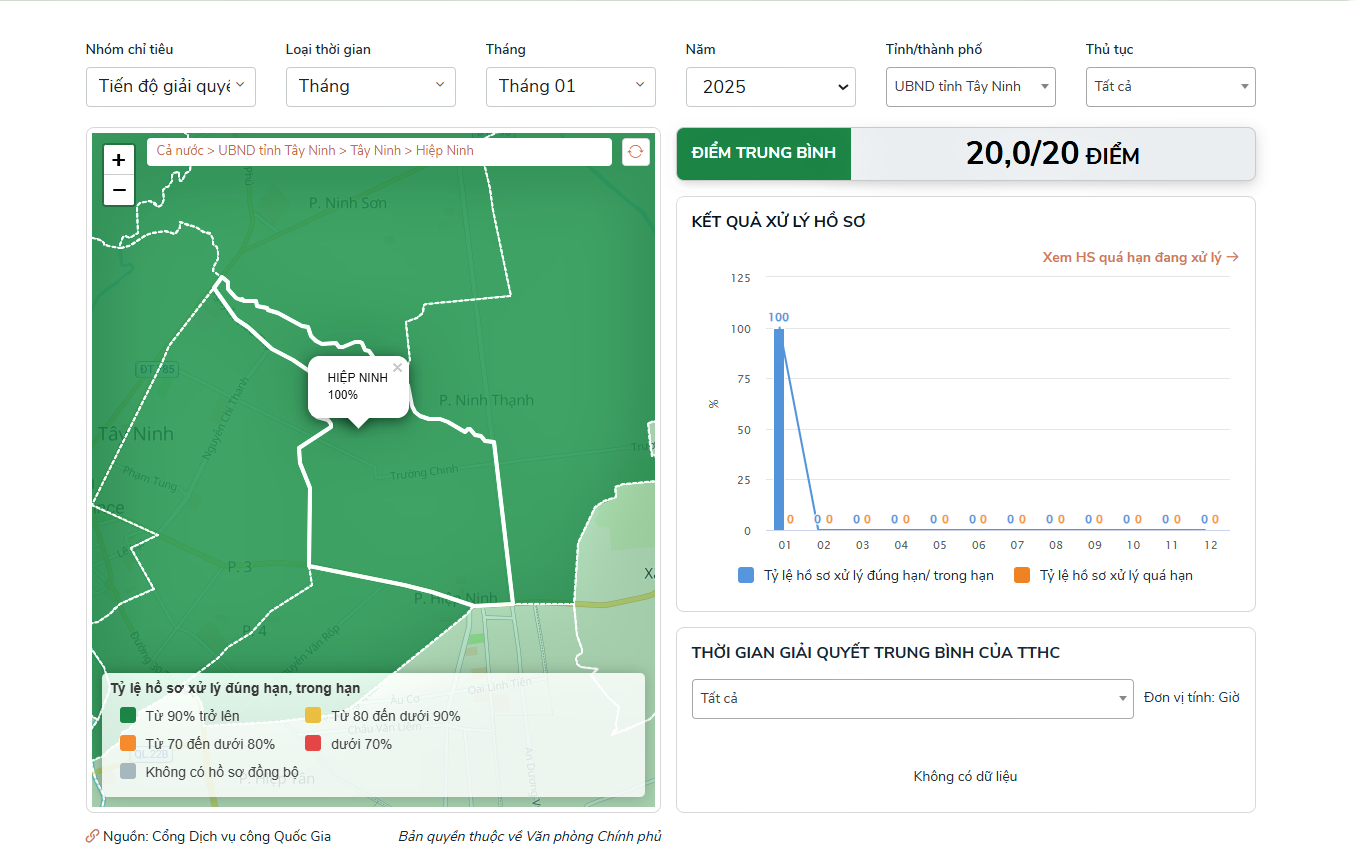Click the gray Không có hồ sơ đồng bộ swatch
Screen dimensions: 1357x859
pyautogui.click(x=128, y=772)
